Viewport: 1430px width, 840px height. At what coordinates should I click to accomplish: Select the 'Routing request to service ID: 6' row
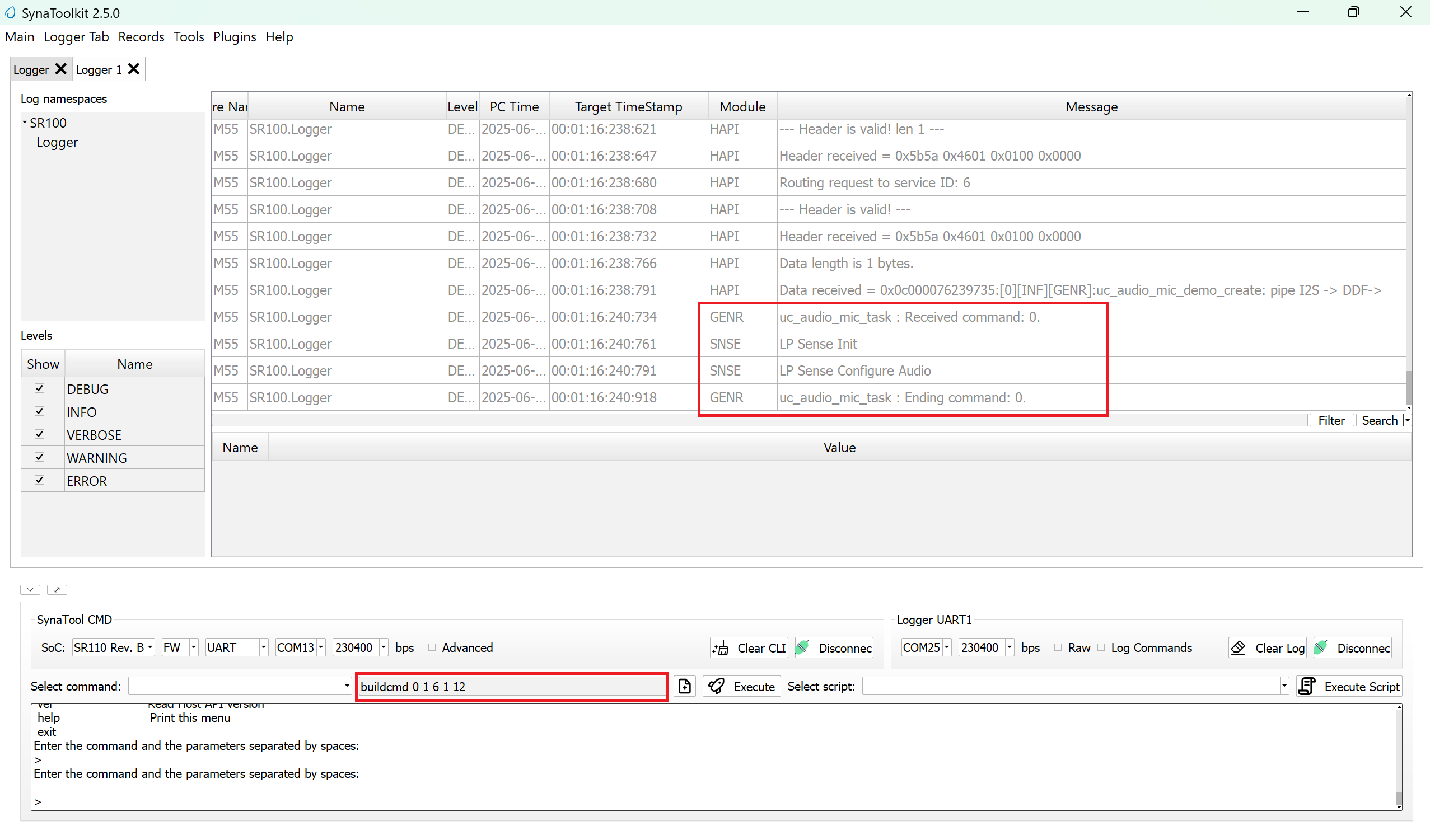809,182
